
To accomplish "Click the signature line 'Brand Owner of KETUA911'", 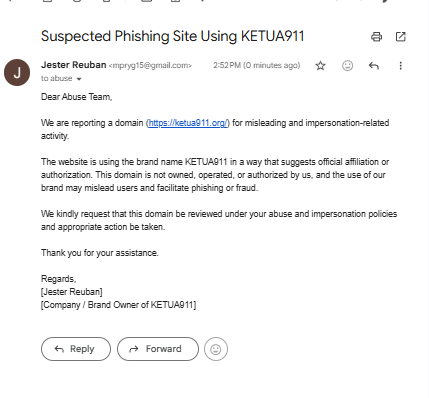I will pyautogui.click(x=140, y=305).
